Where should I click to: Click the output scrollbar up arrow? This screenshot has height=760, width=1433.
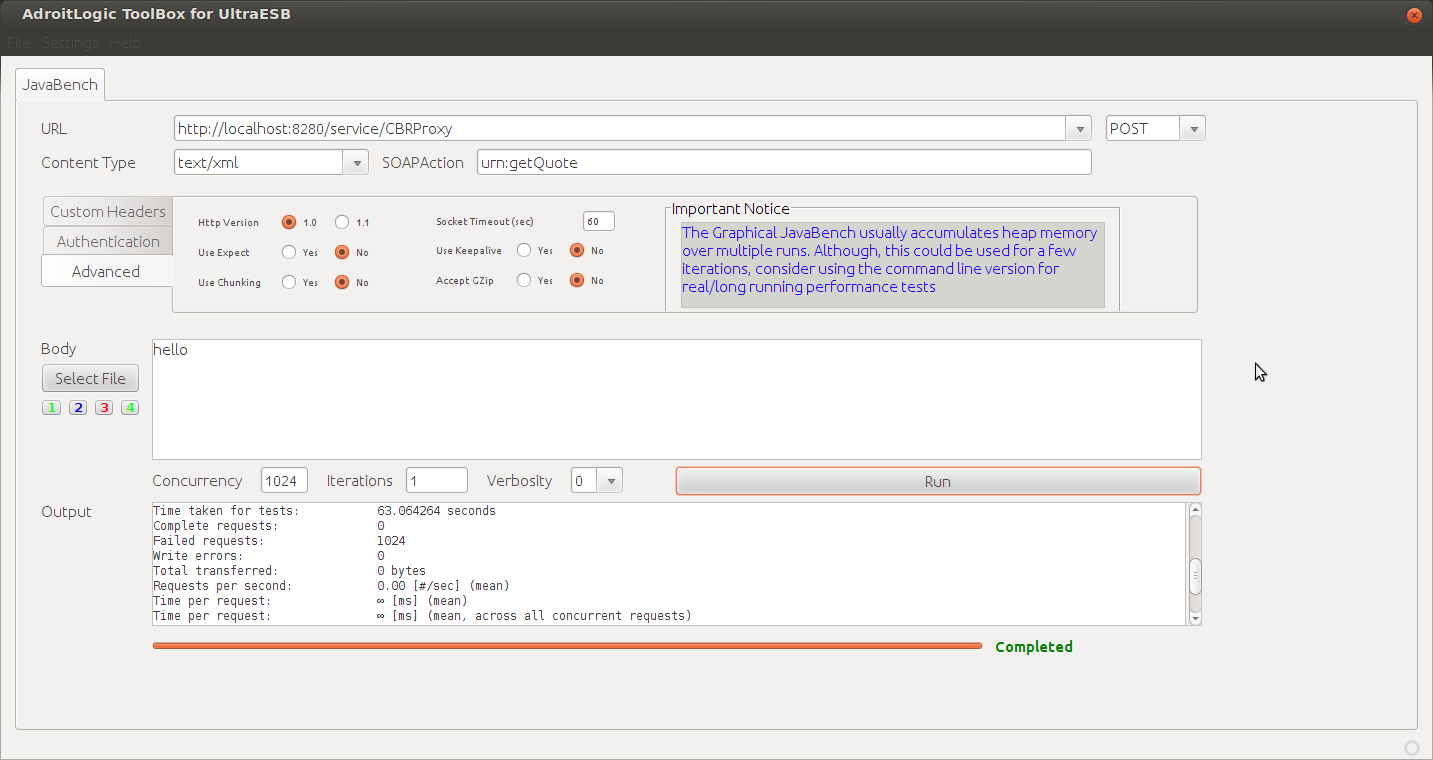coord(1194,510)
